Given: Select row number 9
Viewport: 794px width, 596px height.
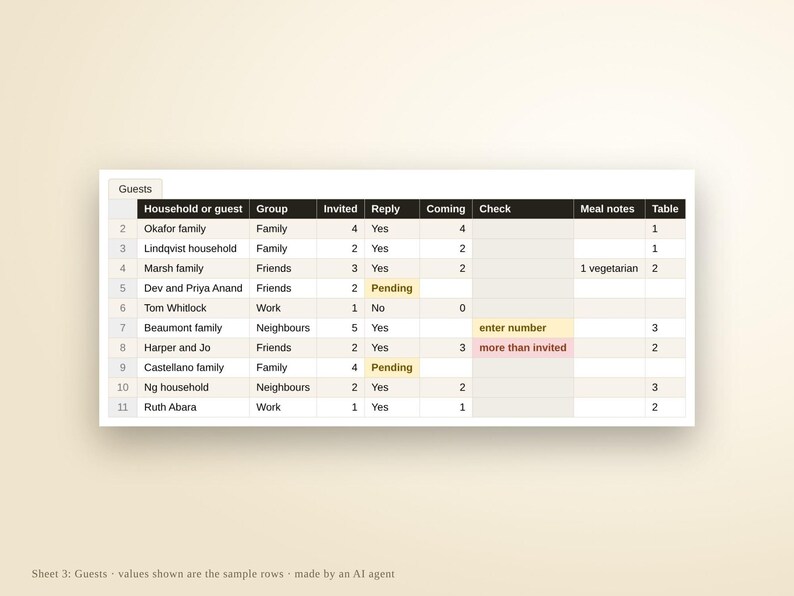Looking at the screenshot, I should pos(123,368).
